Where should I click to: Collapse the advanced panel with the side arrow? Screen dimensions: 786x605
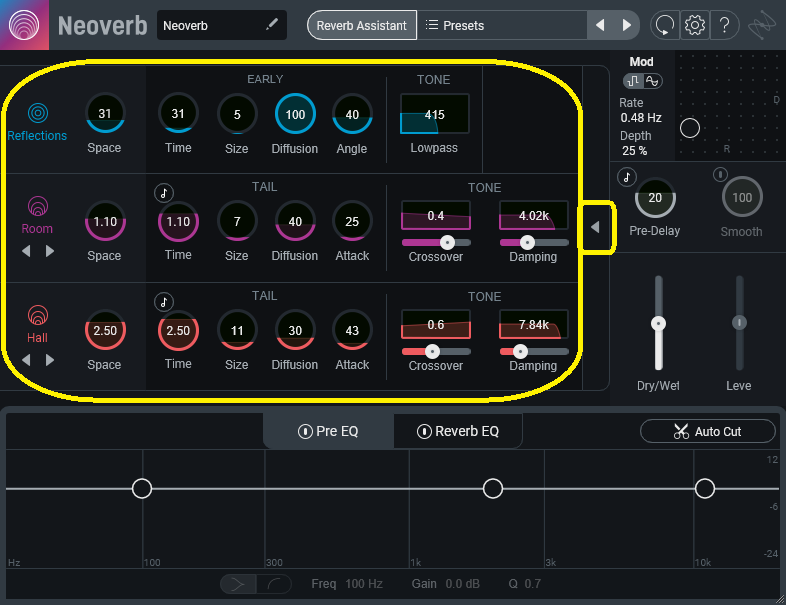595,227
